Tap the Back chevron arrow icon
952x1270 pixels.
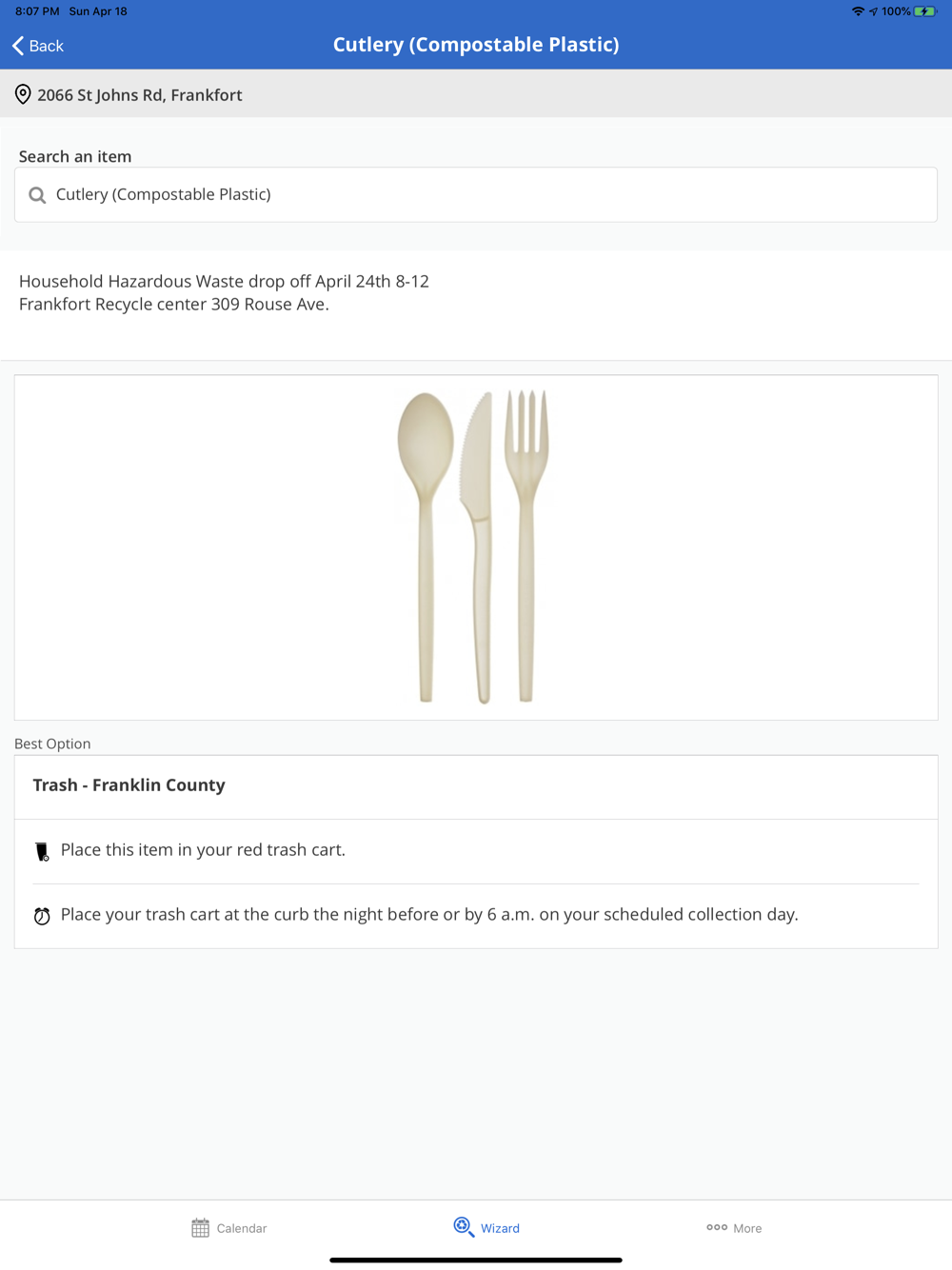[18, 46]
